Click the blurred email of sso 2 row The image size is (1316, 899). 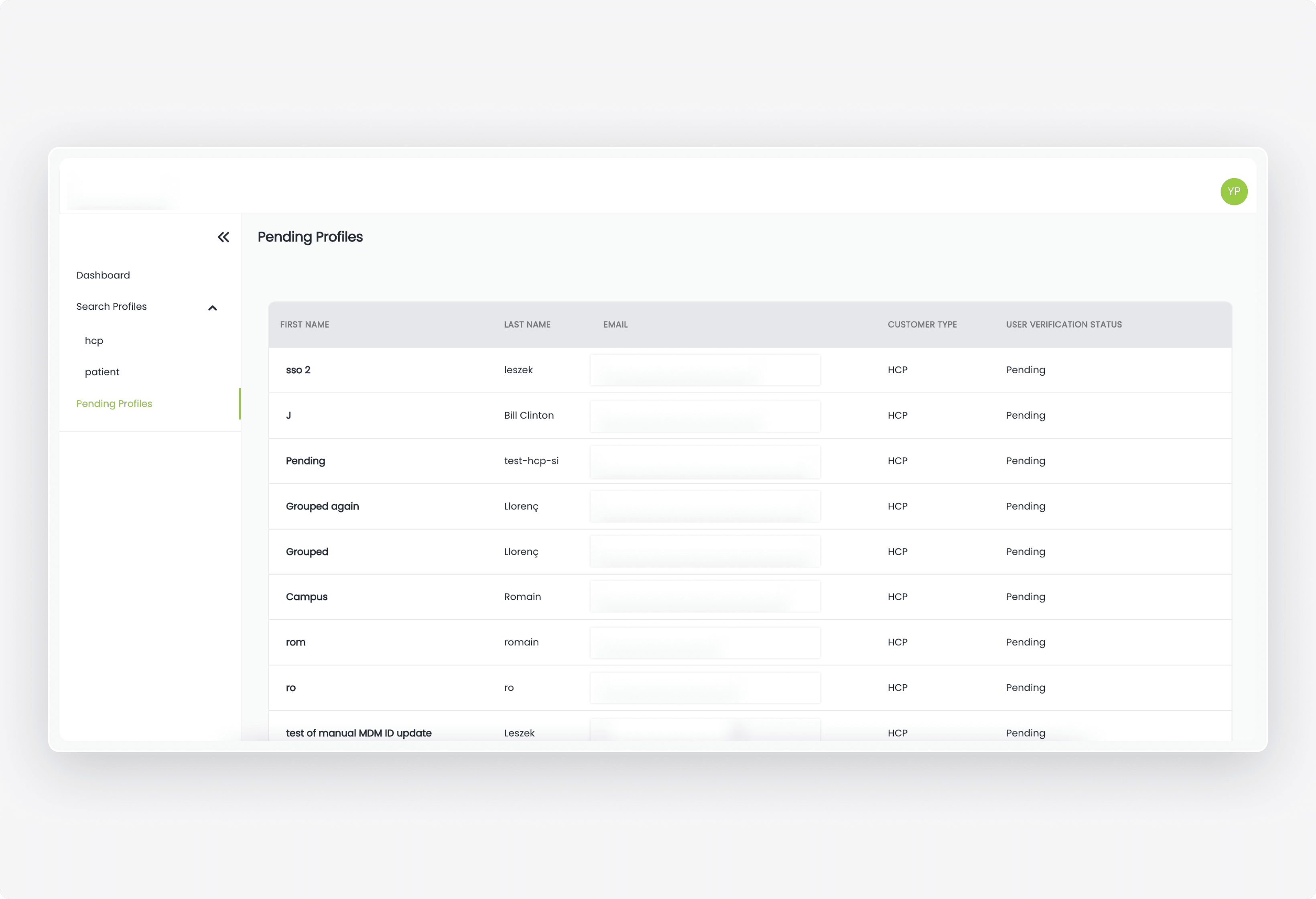[705, 370]
